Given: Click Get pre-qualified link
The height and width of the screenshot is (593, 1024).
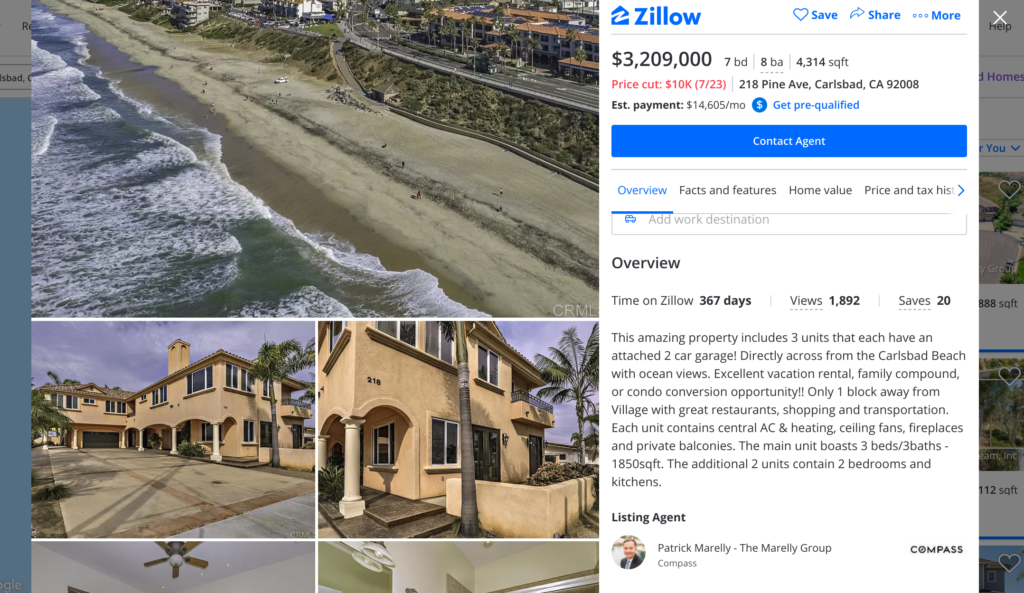Looking at the screenshot, I should (x=816, y=105).
